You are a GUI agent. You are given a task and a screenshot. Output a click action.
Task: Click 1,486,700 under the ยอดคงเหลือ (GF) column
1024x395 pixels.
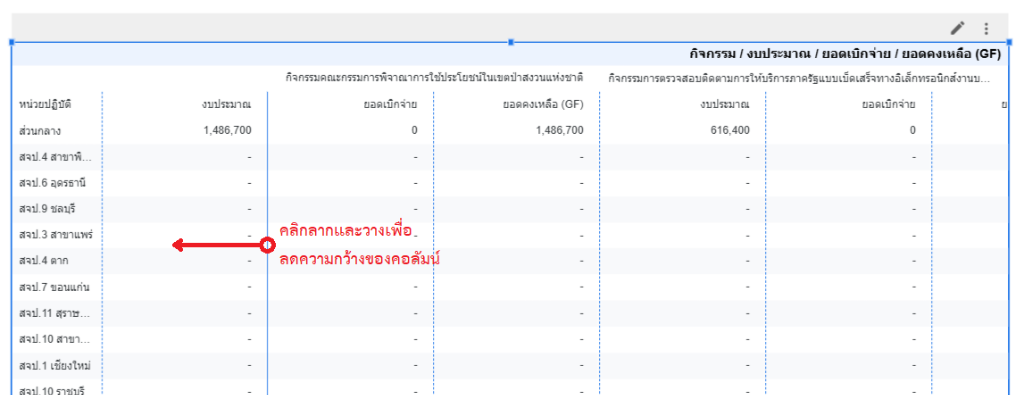(x=560, y=131)
